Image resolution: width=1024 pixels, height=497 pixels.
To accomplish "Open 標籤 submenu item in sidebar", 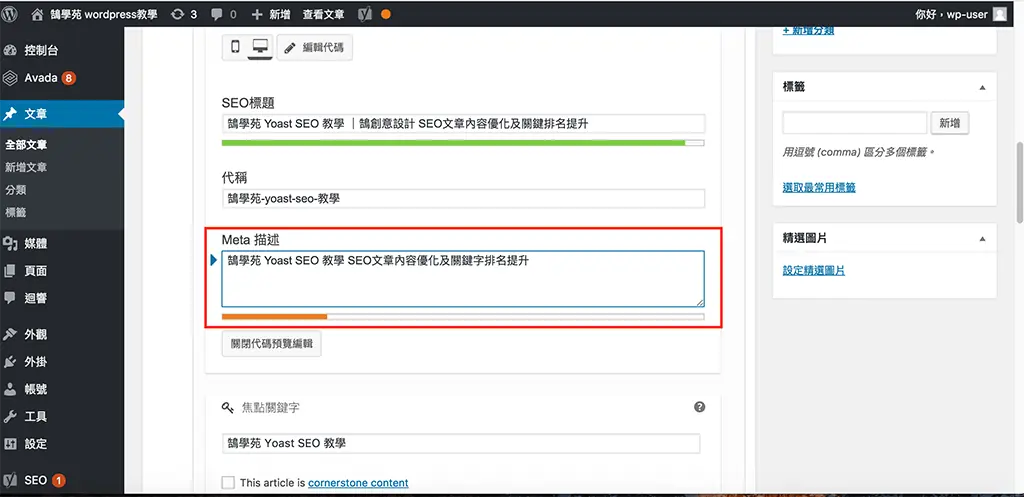I will point(16,212).
